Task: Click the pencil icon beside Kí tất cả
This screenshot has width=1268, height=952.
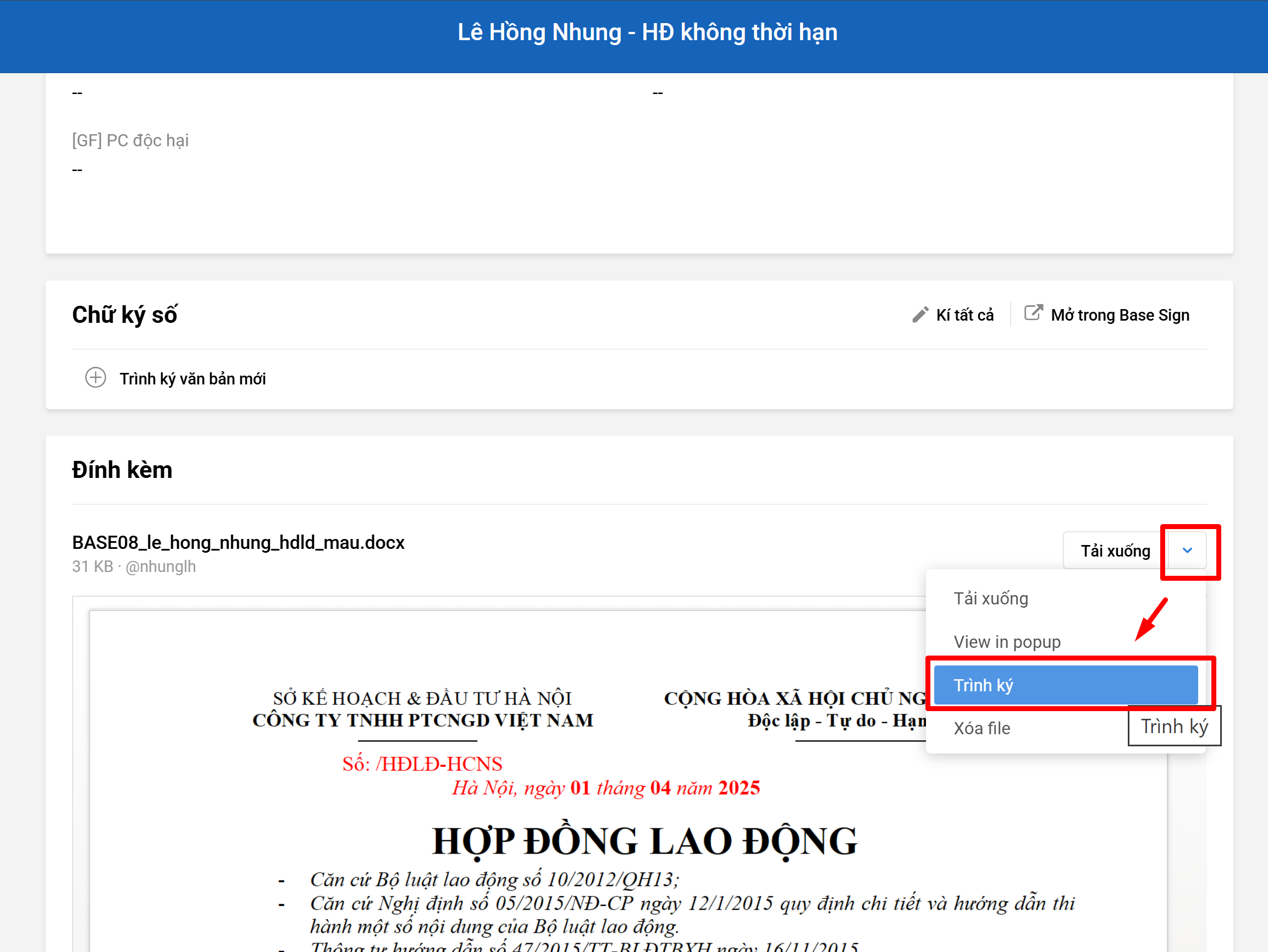Action: tap(920, 315)
